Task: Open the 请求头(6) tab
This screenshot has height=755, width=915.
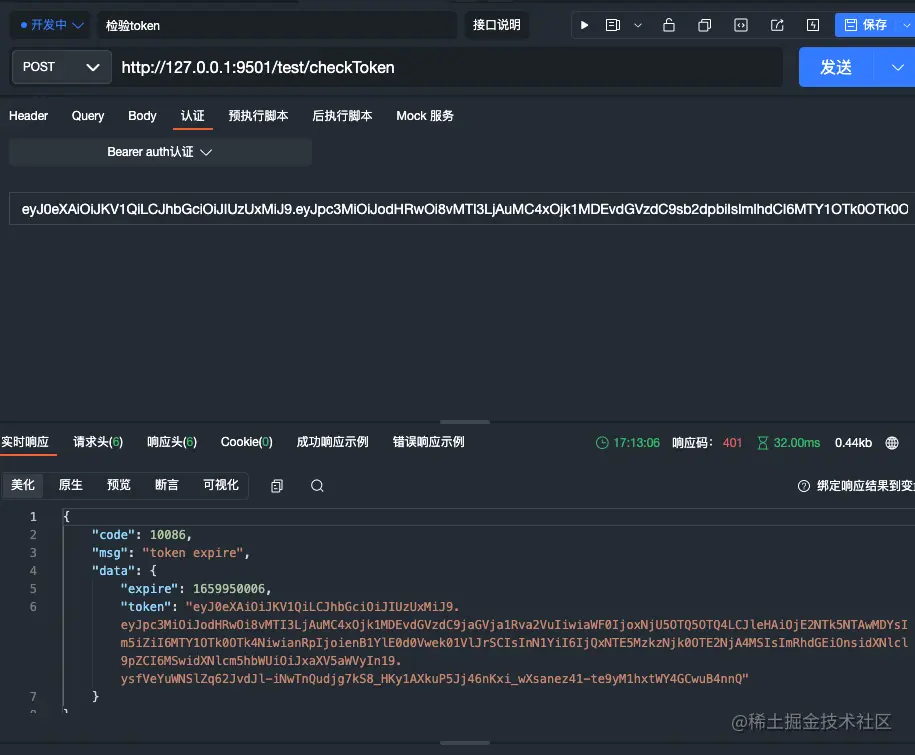Action: tap(98, 442)
